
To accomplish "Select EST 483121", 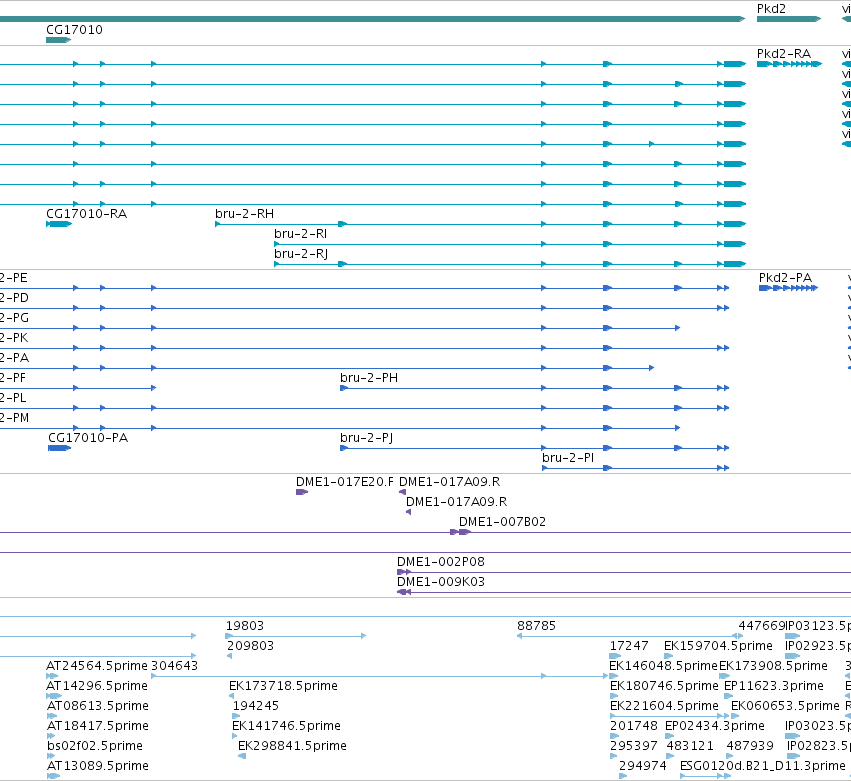I will pos(670,756).
